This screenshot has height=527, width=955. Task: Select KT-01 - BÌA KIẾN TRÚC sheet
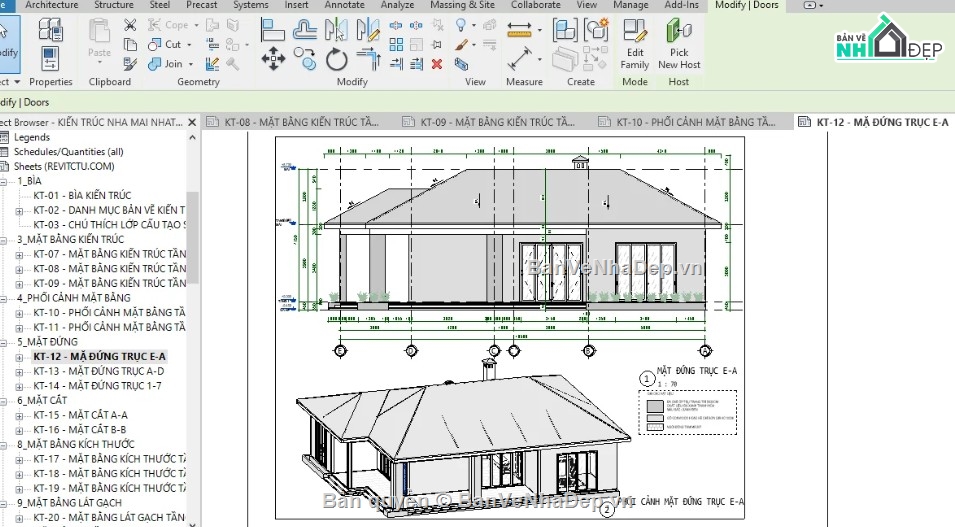point(82,196)
